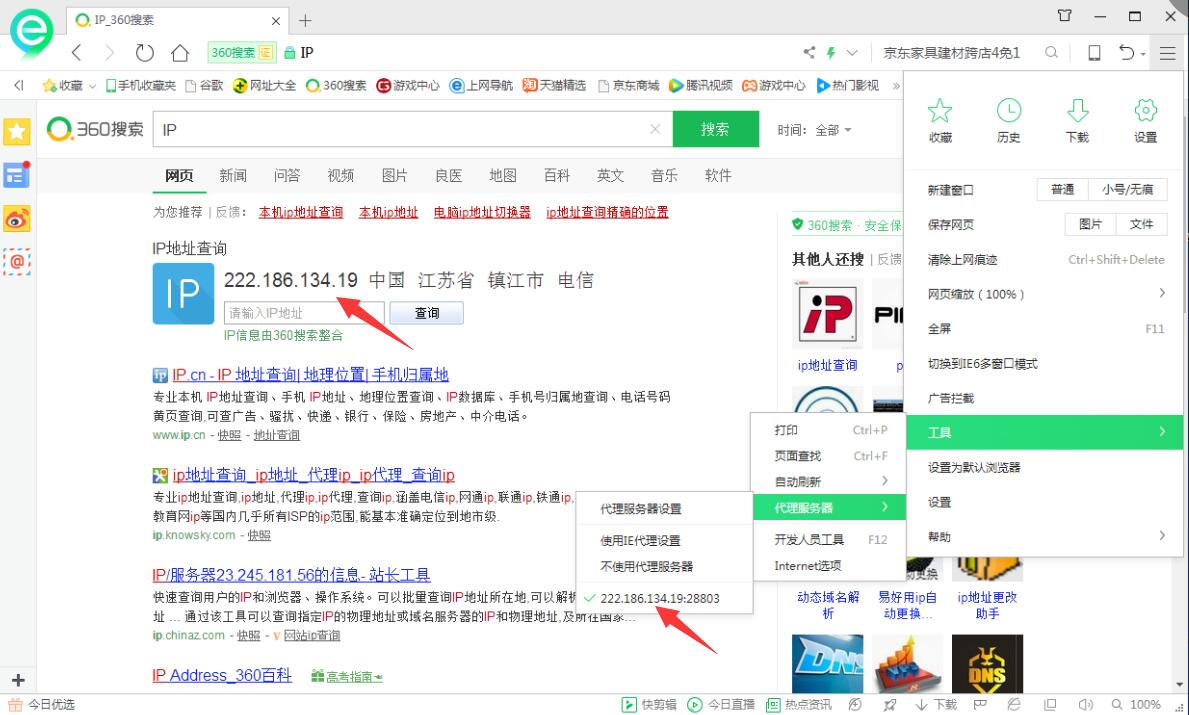Open the hamburger main menu icon
Viewport: 1189px width, 715px height.
point(1167,52)
